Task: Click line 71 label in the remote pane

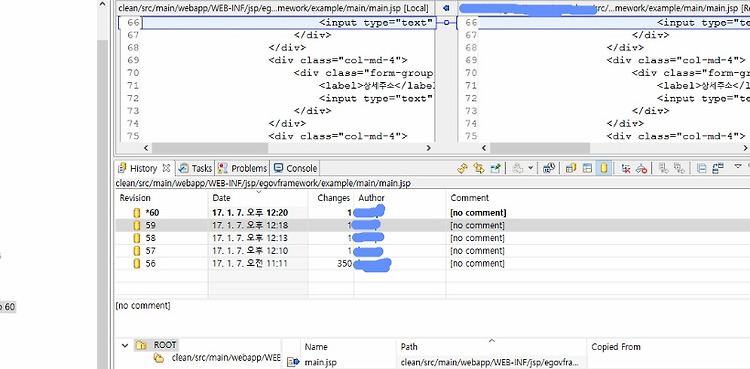Action: (703, 86)
